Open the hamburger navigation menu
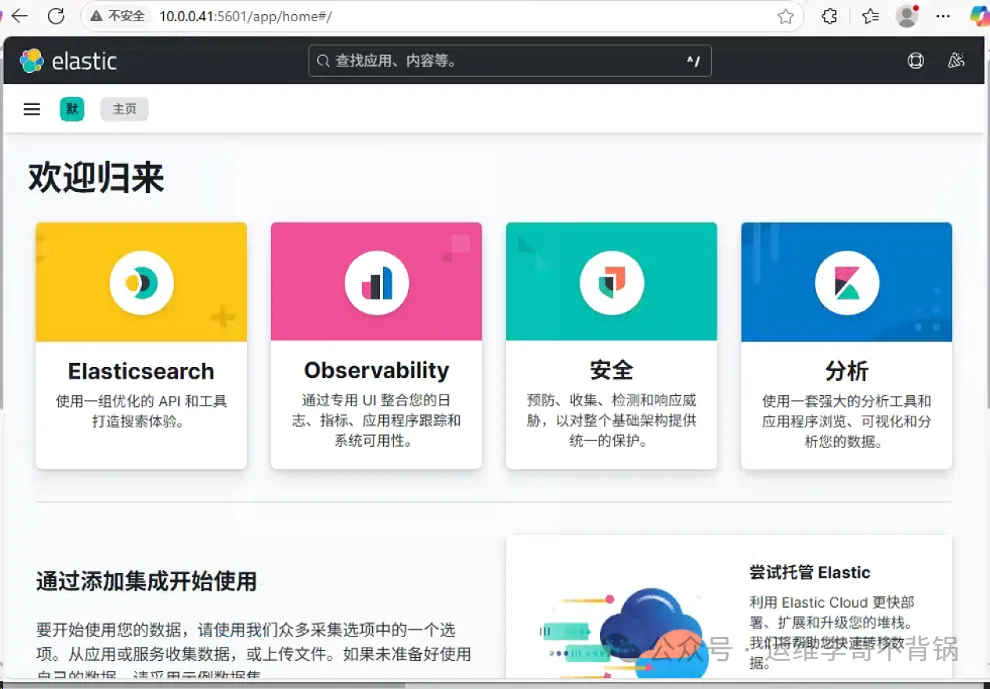The height and width of the screenshot is (689, 990). 32,109
